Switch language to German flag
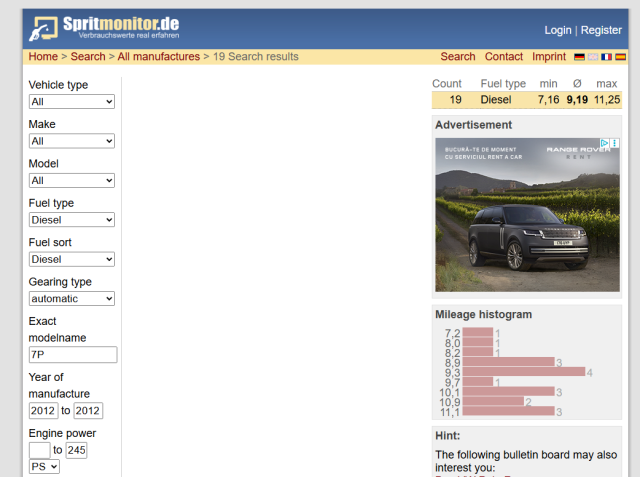Screen dimensions: 640x477 (579, 57)
